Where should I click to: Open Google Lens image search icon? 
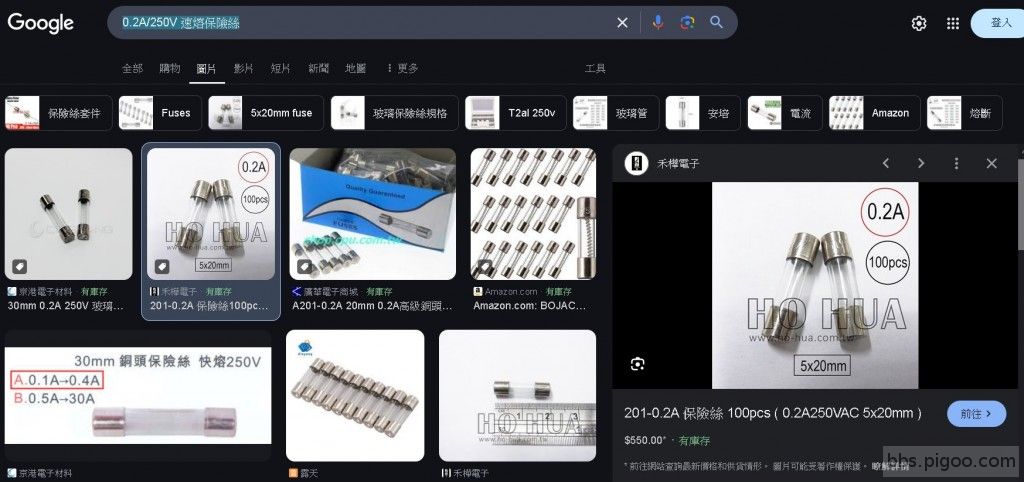(687, 23)
